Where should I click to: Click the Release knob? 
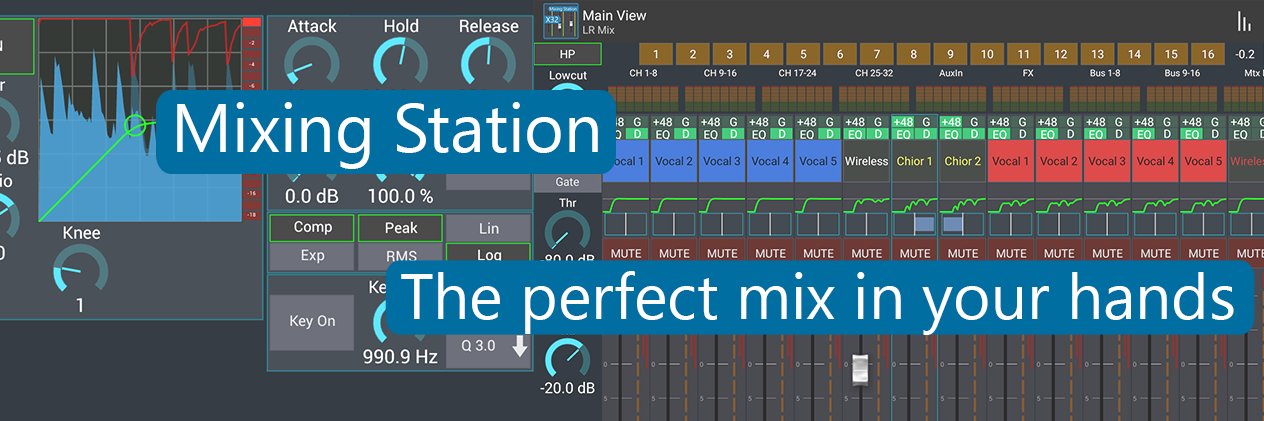(488, 63)
